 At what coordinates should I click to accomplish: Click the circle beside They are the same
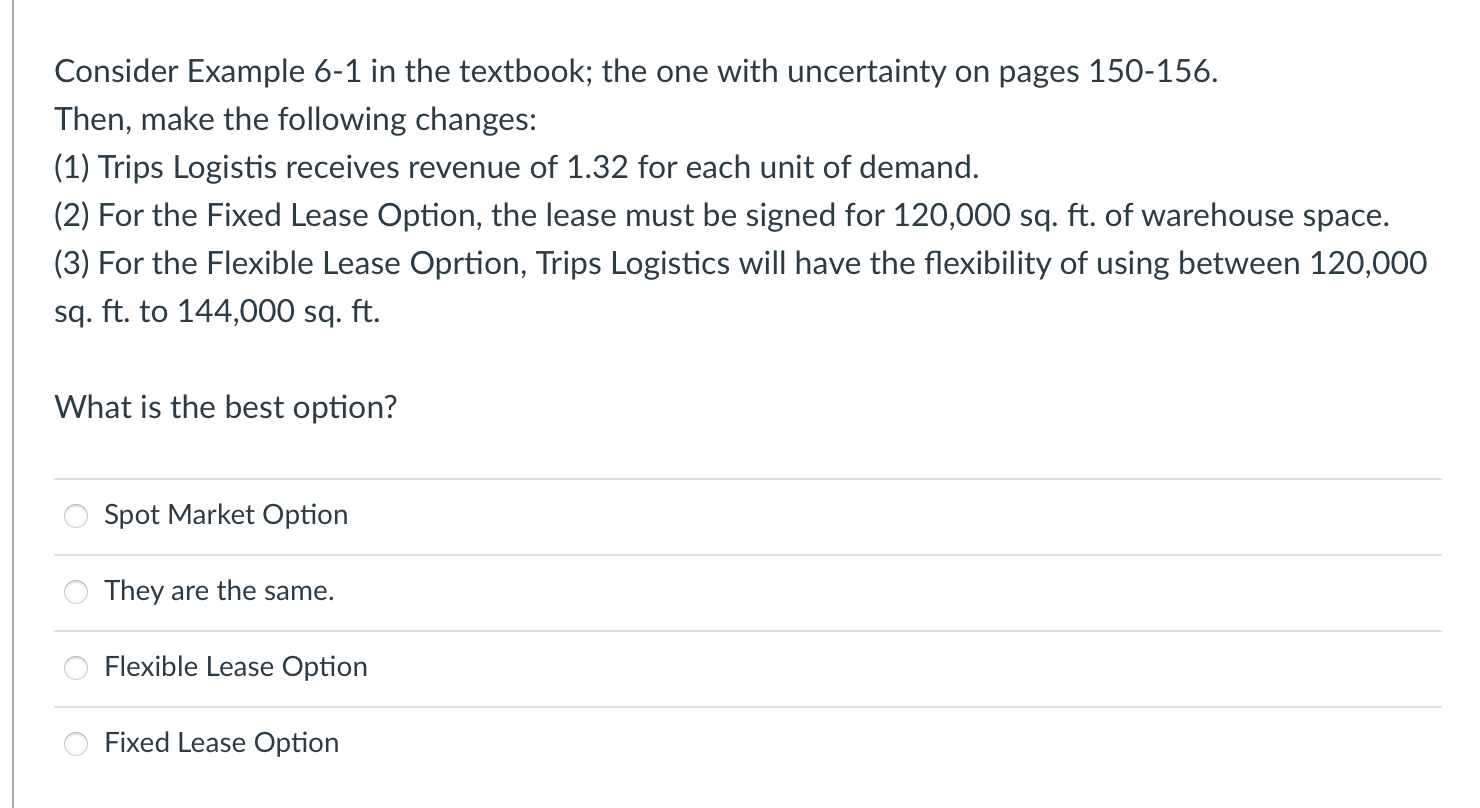point(75,592)
